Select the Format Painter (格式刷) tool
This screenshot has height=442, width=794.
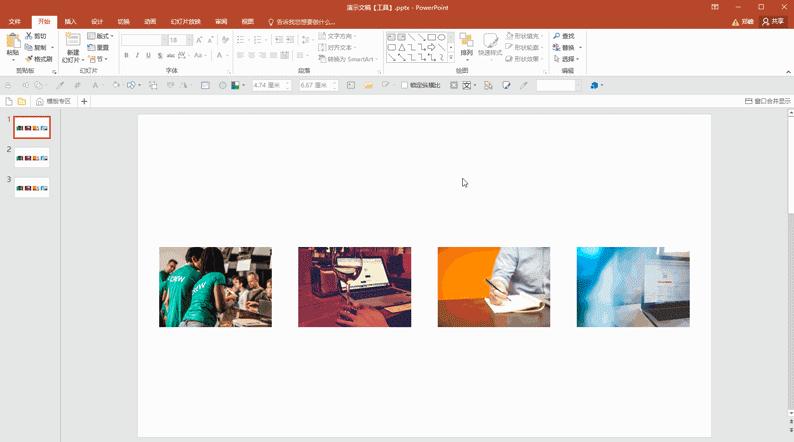(28, 58)
